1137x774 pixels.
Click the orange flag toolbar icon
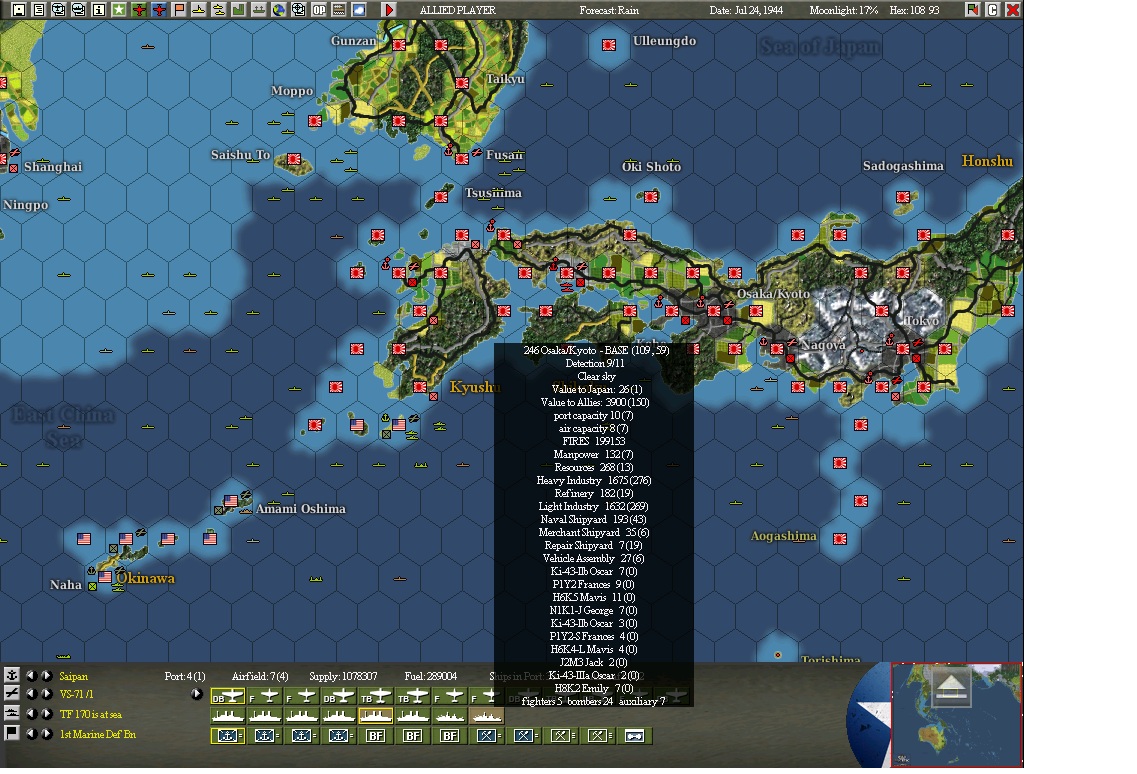(x=179, y=10)
